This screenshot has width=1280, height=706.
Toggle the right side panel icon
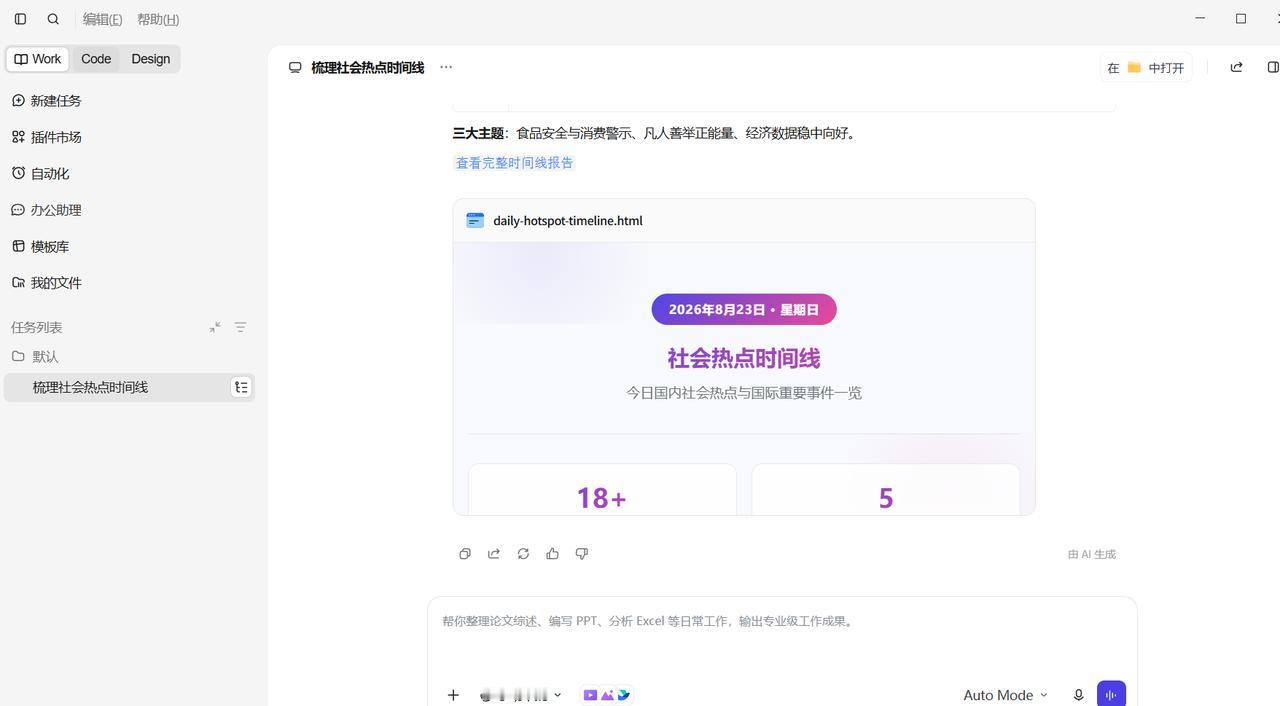1273,67
